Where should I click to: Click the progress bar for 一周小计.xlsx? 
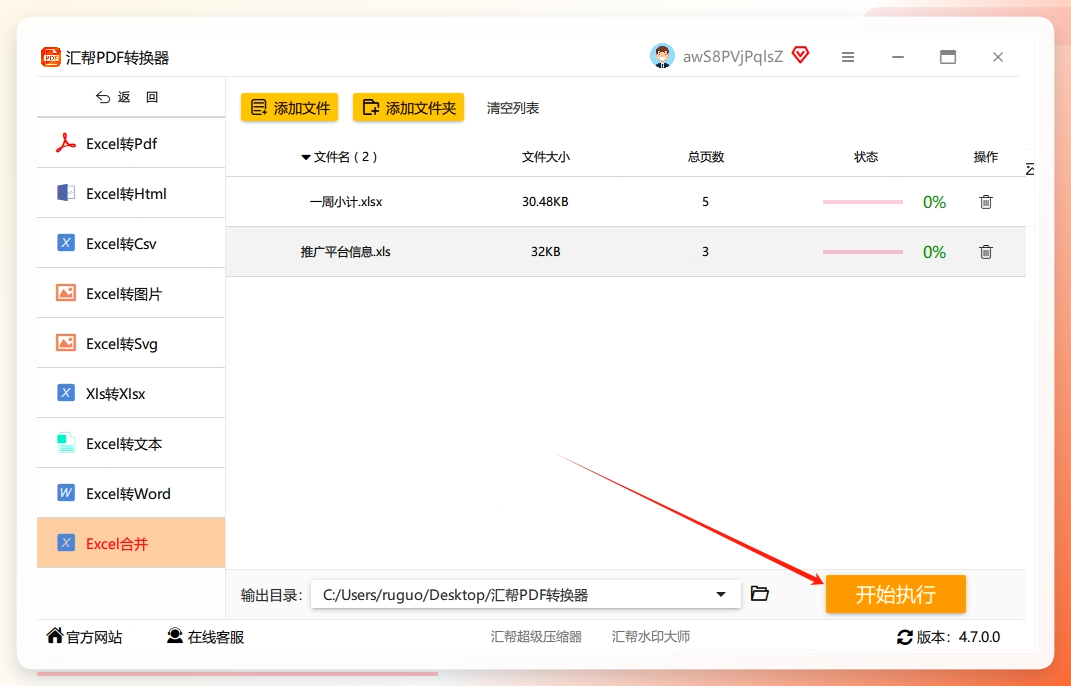tap(863, 202)
